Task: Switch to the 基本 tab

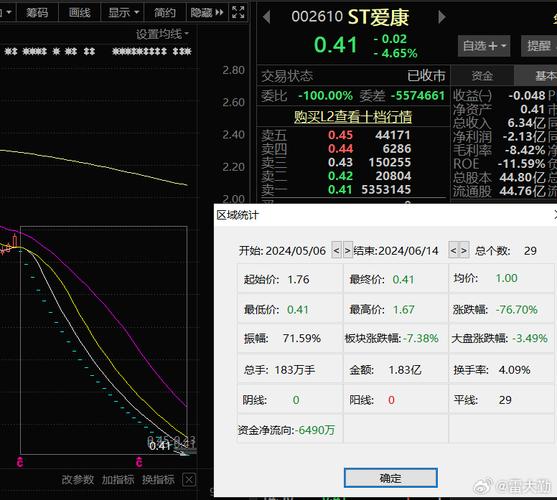Action: point(535,76)
